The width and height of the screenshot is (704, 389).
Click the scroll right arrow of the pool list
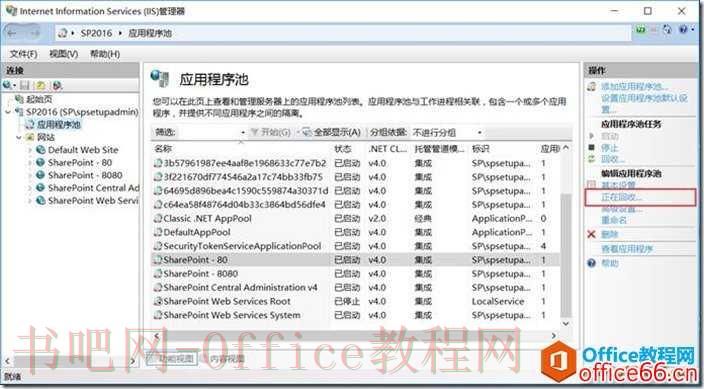coord(554,336)
